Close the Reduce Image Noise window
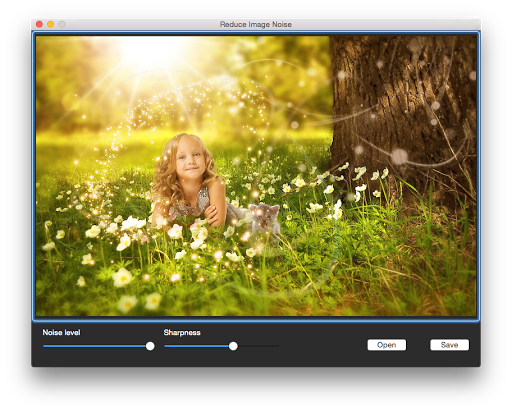The width and height of the screenshot is (512, 412). pos(39,24)
